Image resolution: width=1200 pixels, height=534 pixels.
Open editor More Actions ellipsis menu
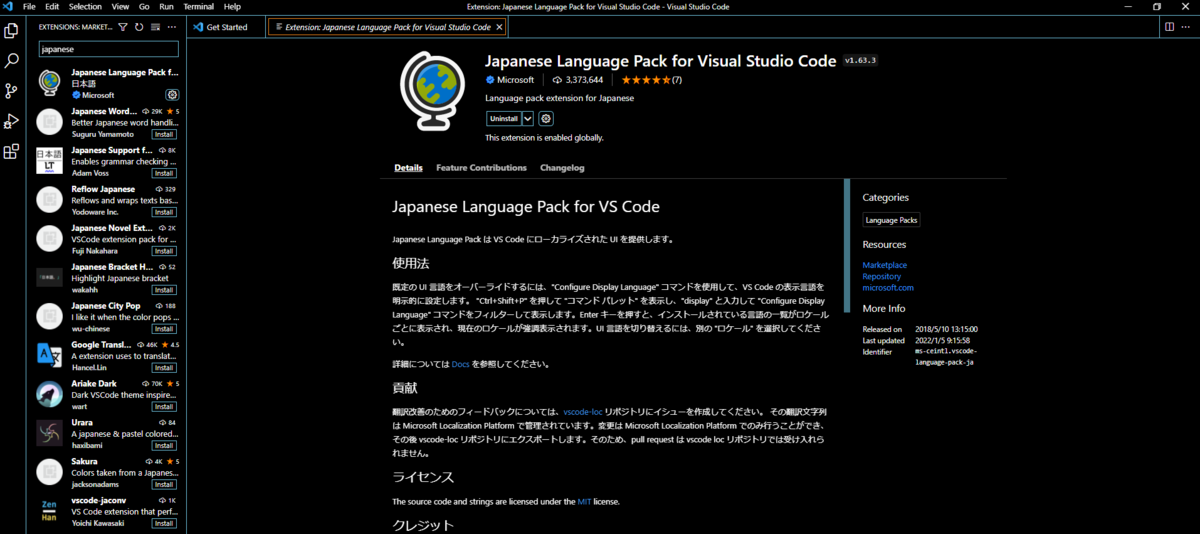[1187, 27]
